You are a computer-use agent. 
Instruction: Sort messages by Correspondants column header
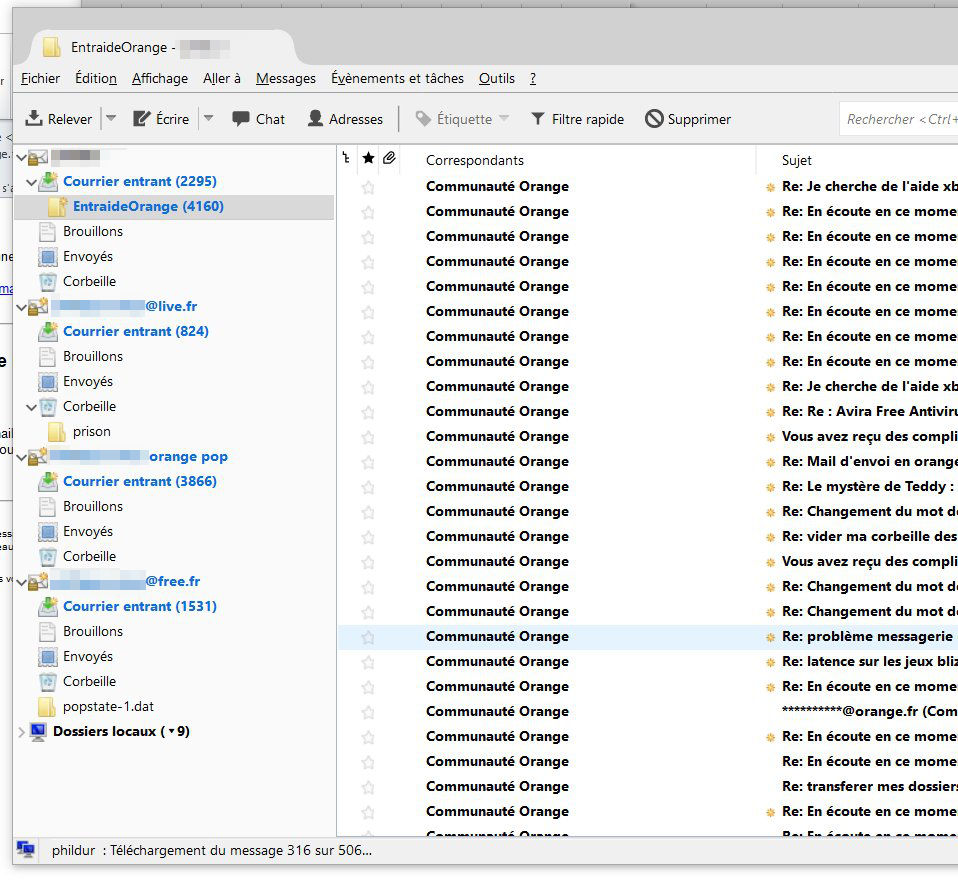click(474, 160)
